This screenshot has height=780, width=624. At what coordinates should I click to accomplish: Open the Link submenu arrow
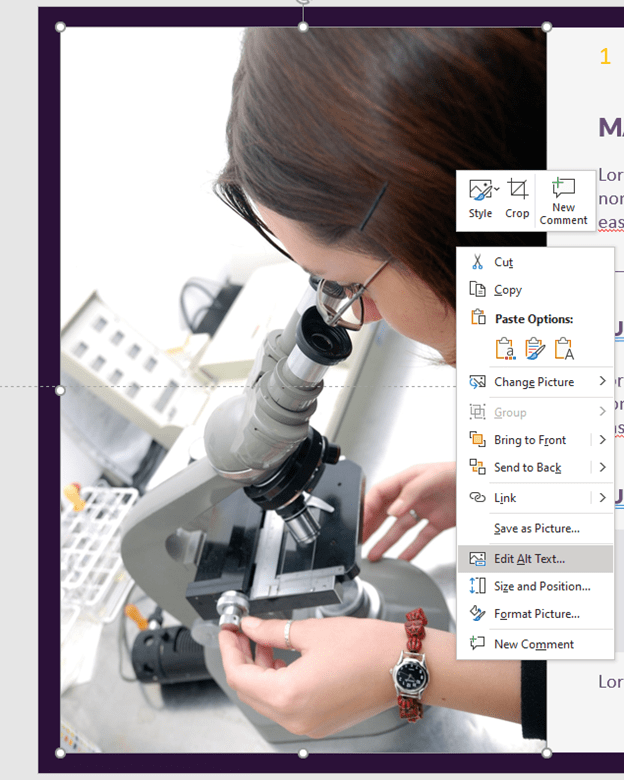602,497
